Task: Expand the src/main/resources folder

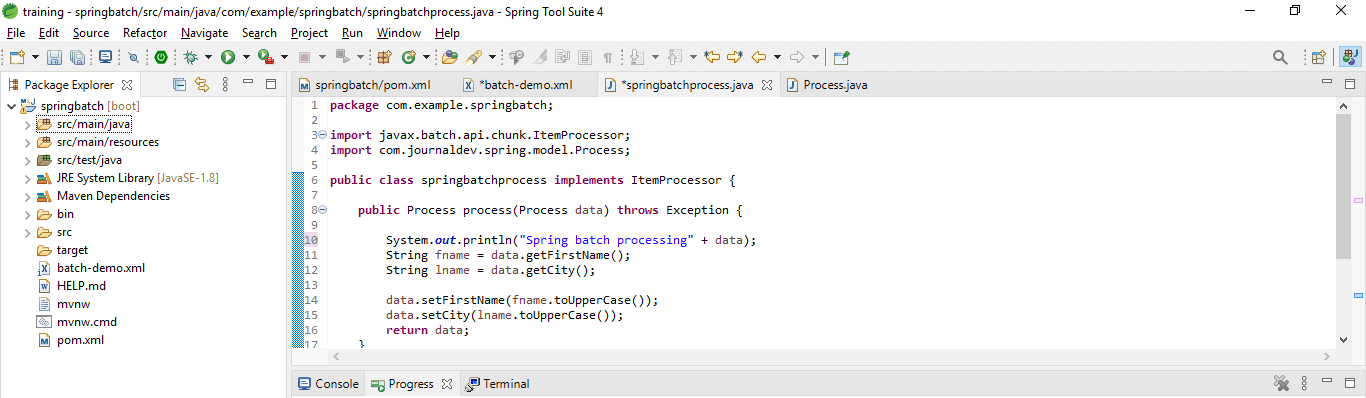Action: pyautogui.click(x=27, y=142)
